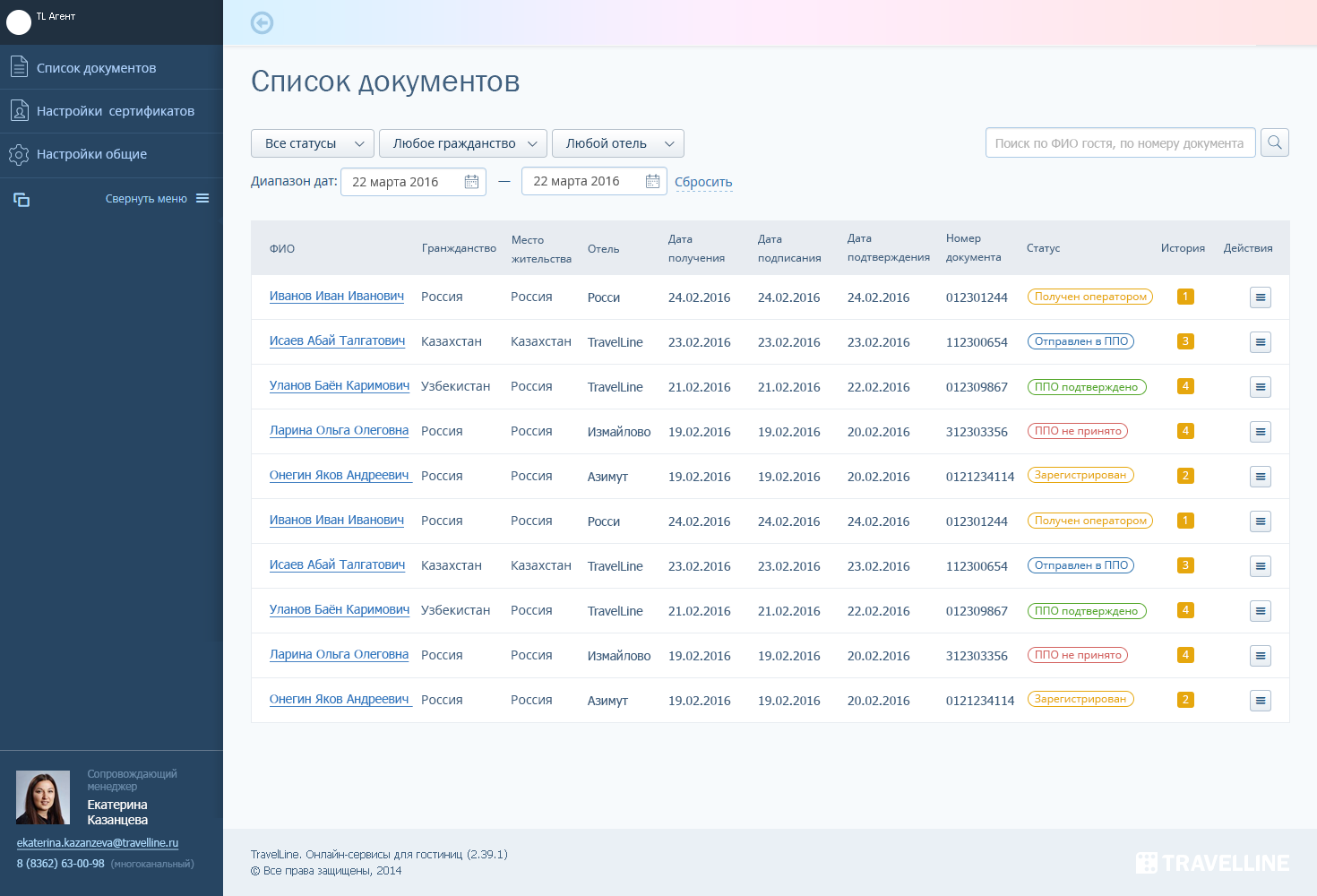Open Настройки общие in sidebar
1317x896 pixels.
point(111,154)
